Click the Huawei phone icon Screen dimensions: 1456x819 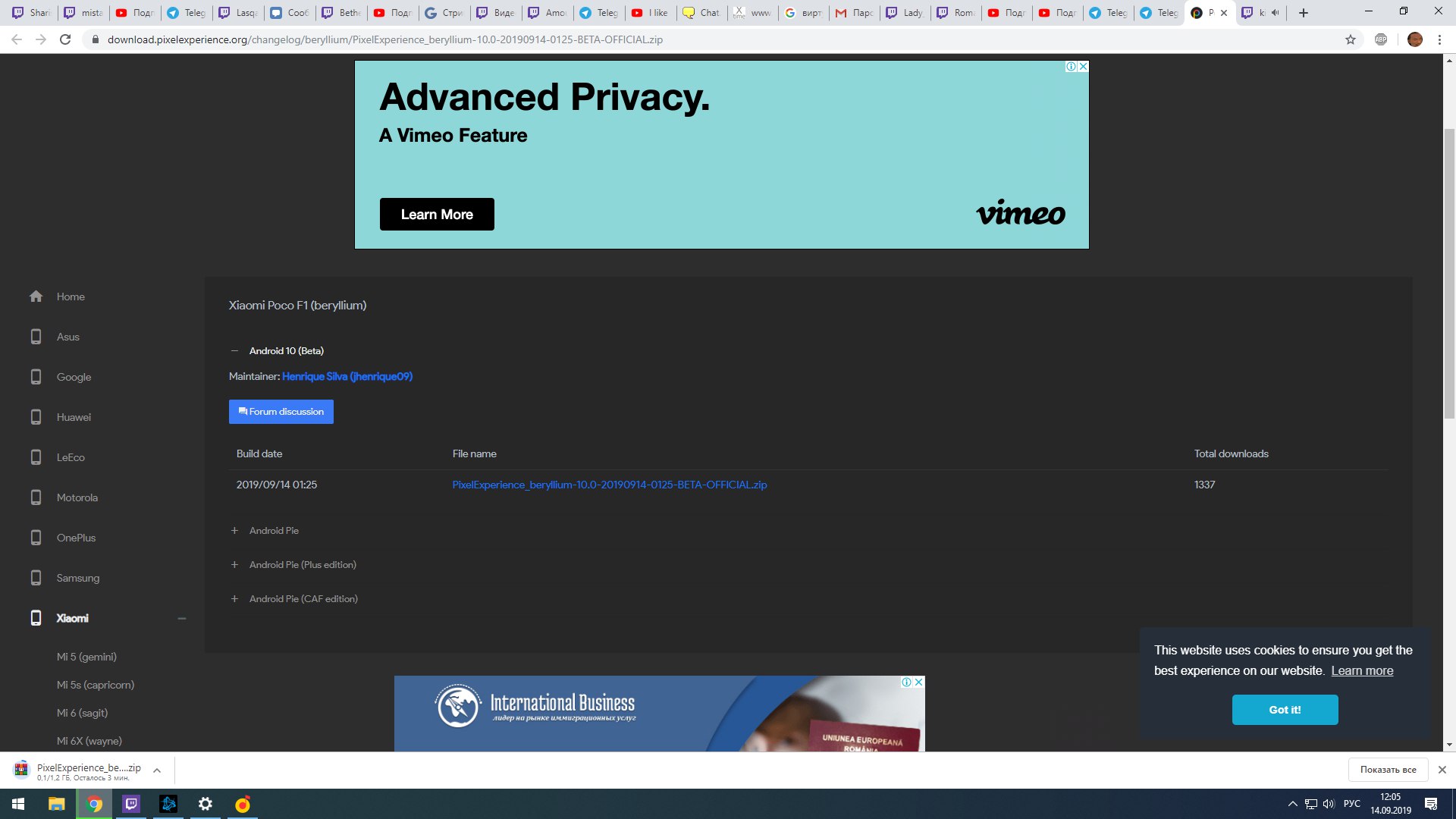tap(36, 417)
